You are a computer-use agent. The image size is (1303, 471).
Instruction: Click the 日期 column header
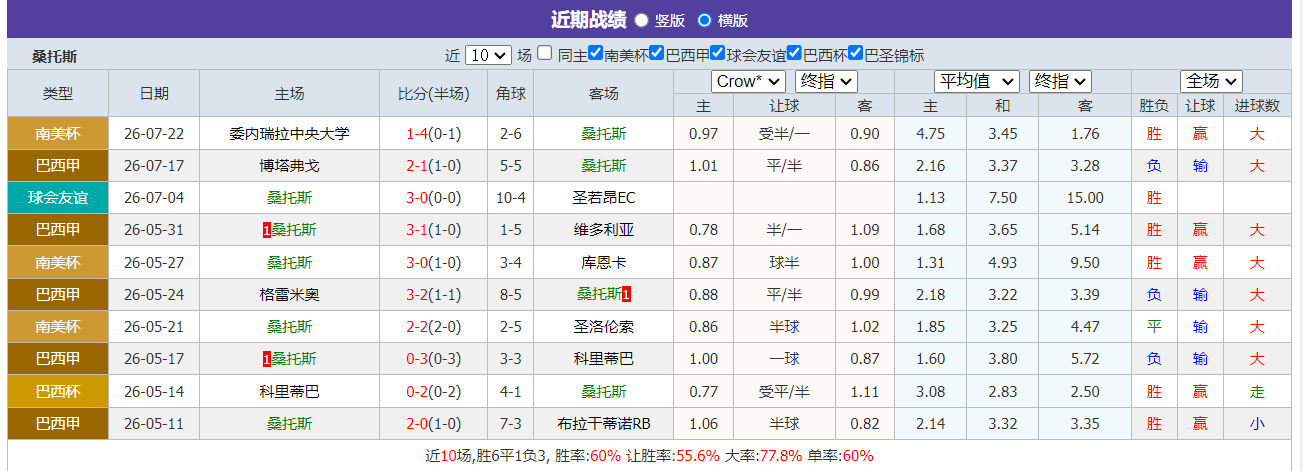pos(154,93)
